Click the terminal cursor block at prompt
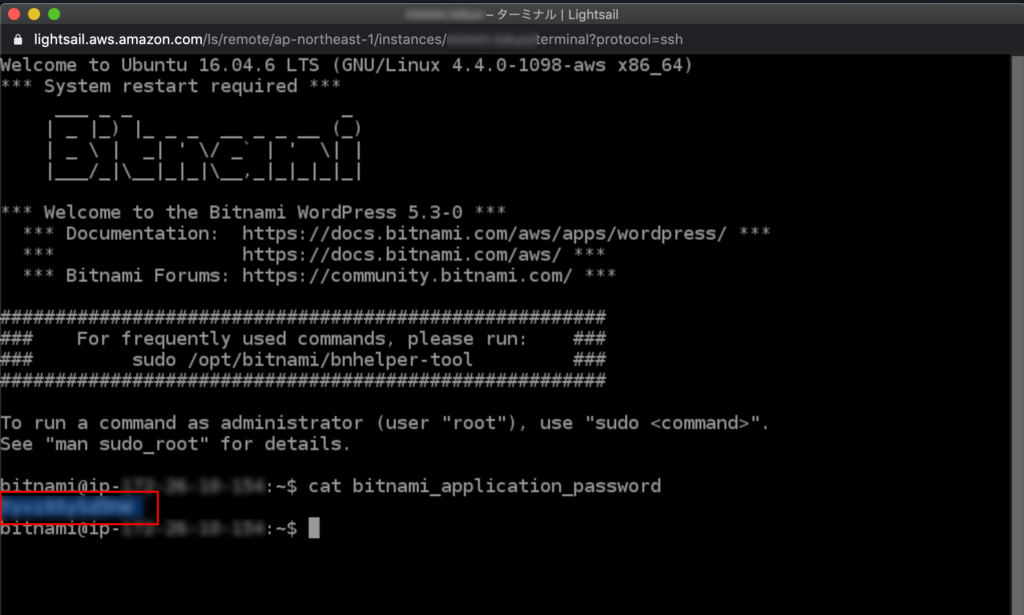 314,528
